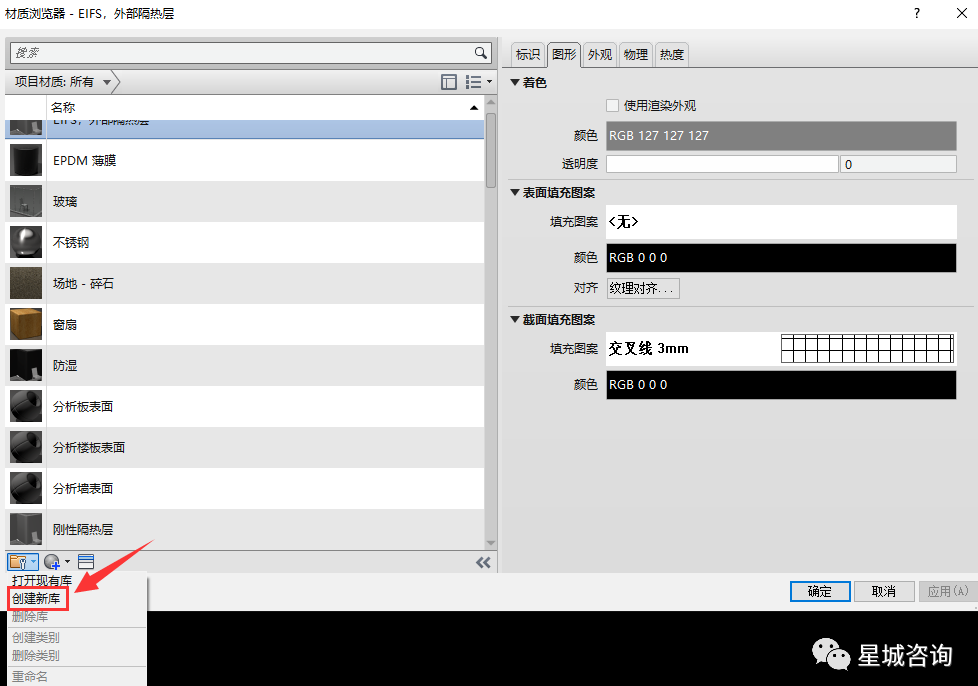
Task: Click the search magnifier icon
Action: [x=481, y=52]
